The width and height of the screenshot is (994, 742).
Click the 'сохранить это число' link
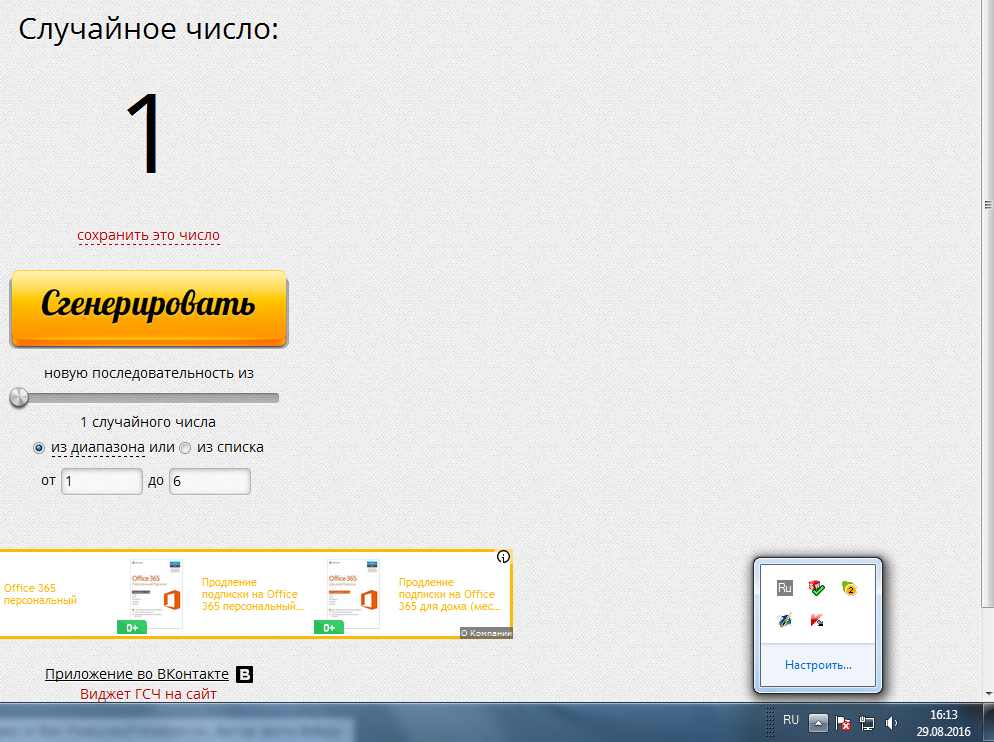149,236
